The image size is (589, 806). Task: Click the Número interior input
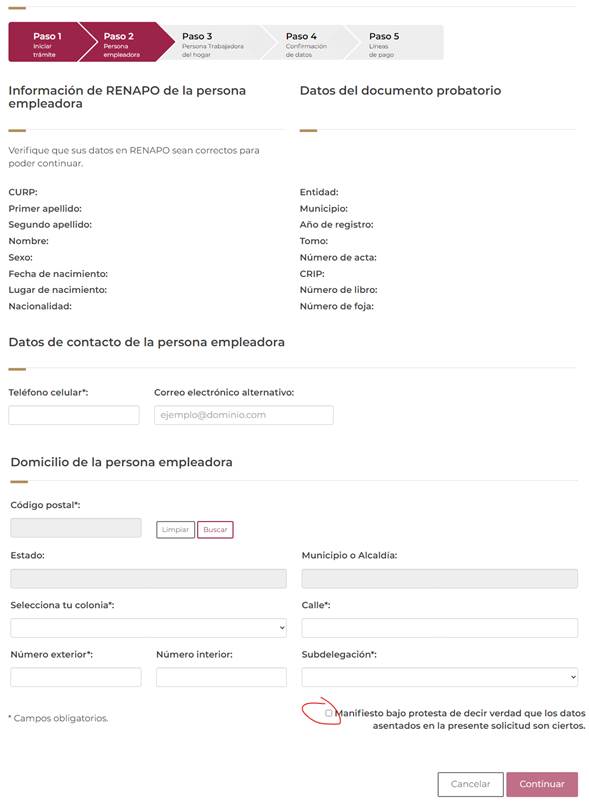coord(222,677)
